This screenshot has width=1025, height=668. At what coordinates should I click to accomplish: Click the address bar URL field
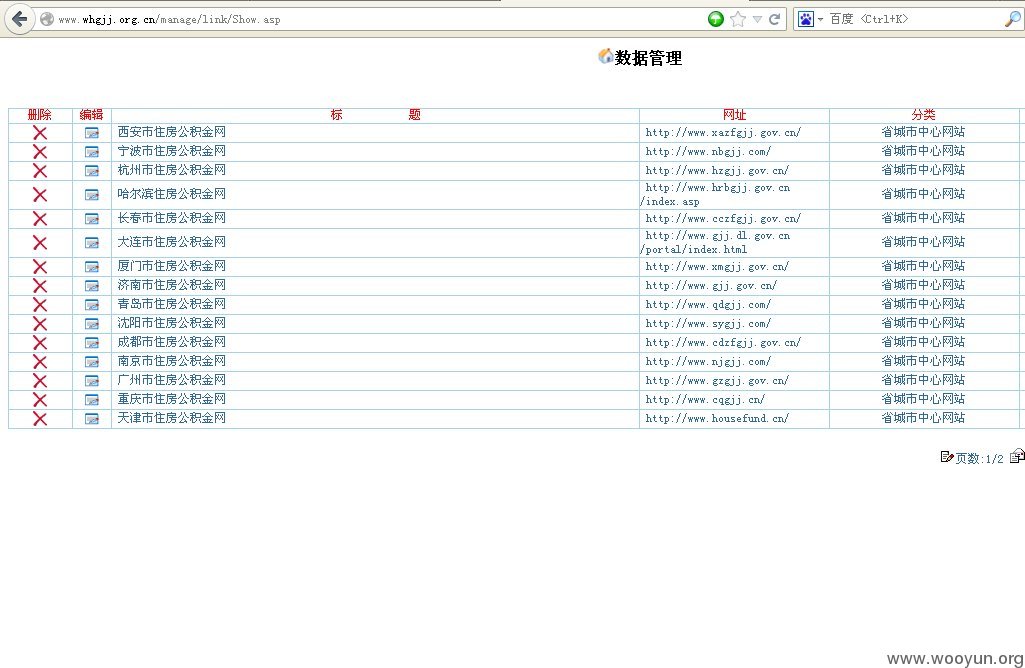click(373, 19)
